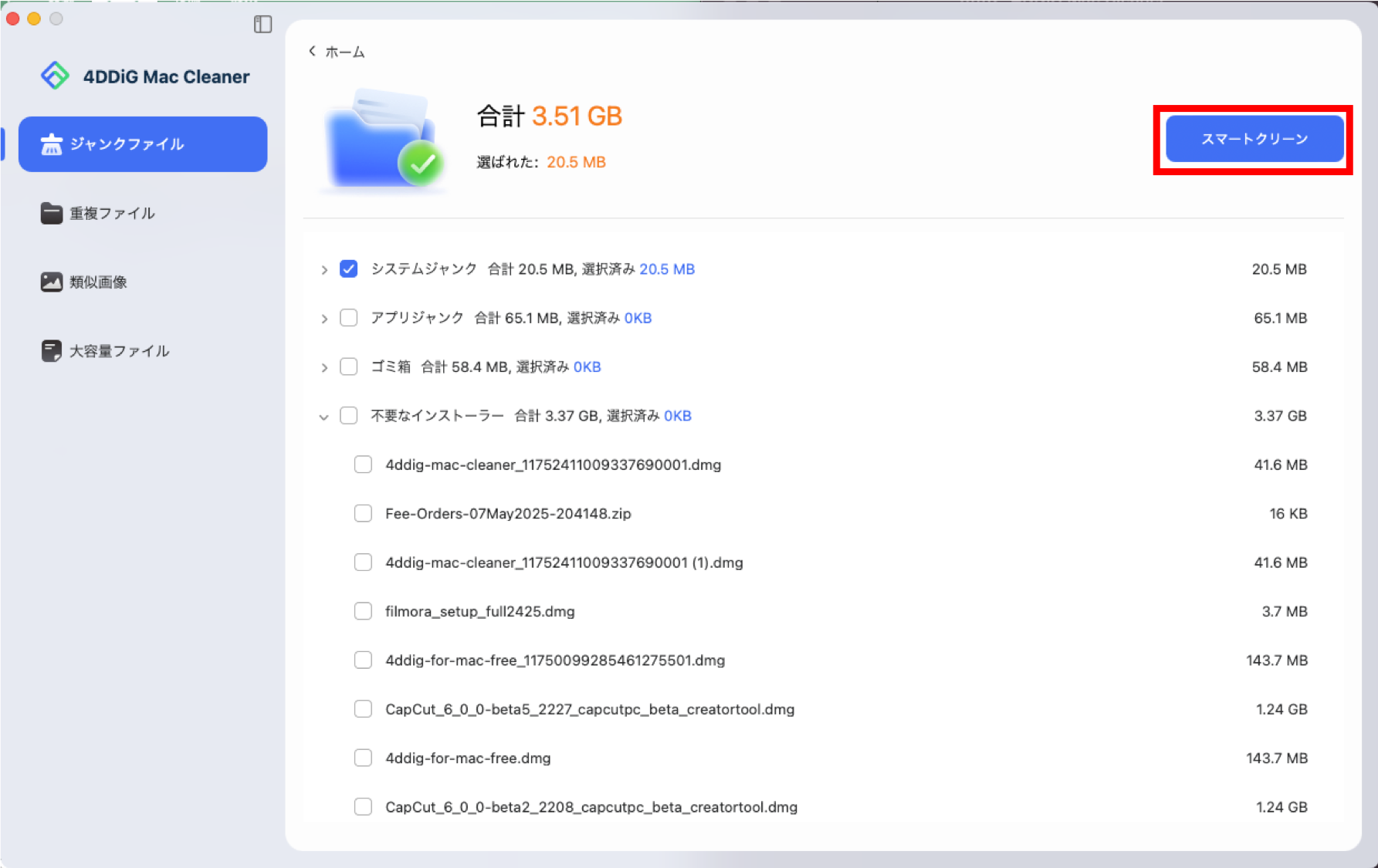Click the システムジャンク label text
The height and width of the screenshot is (868, 1378).
[x=424, y=269]
